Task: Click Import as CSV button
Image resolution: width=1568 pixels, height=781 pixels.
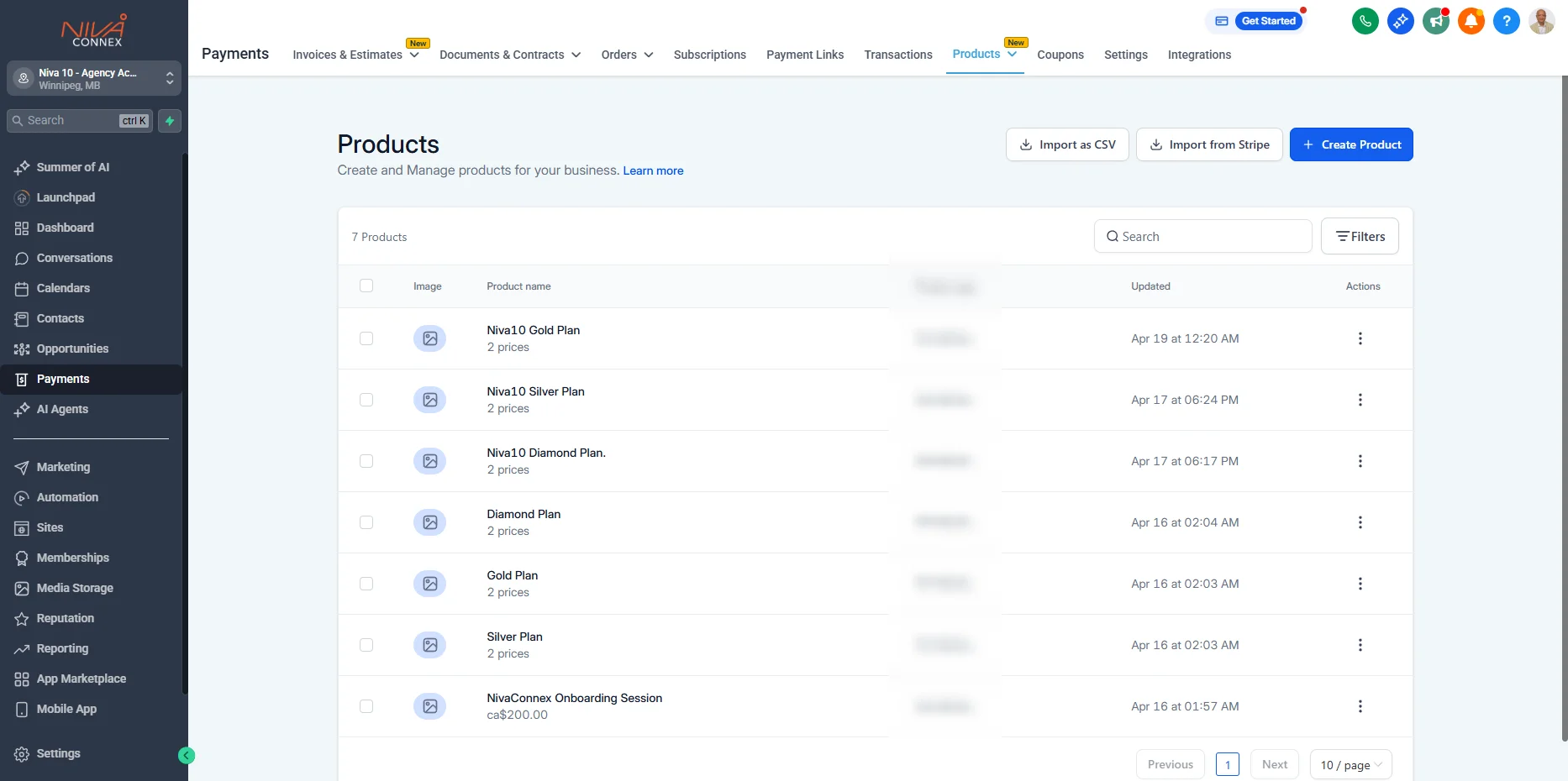Action: [x=1067, y=144]
